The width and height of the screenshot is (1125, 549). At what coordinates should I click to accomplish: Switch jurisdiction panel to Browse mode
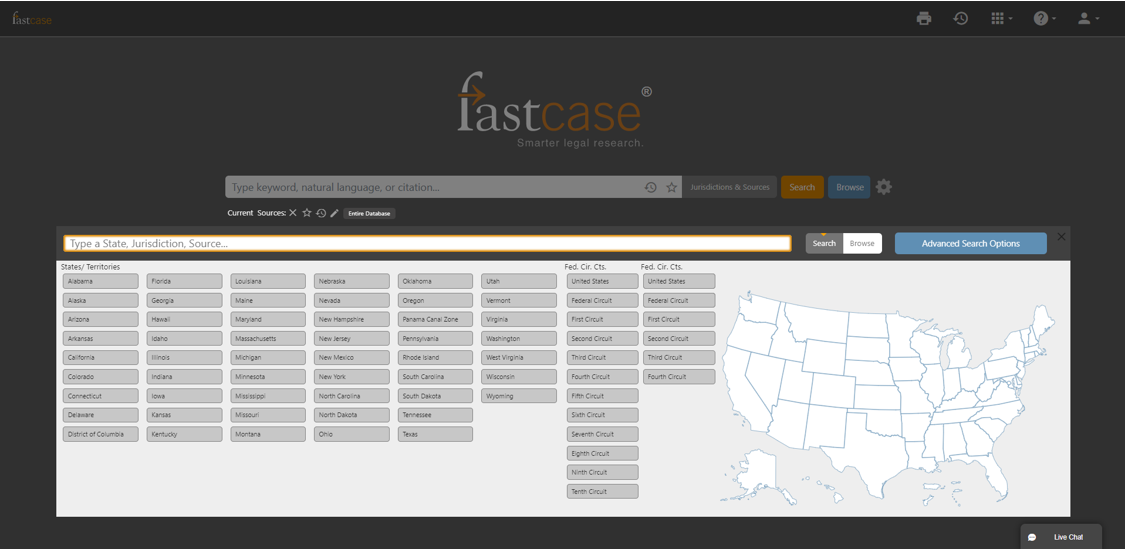coord(862,243)
